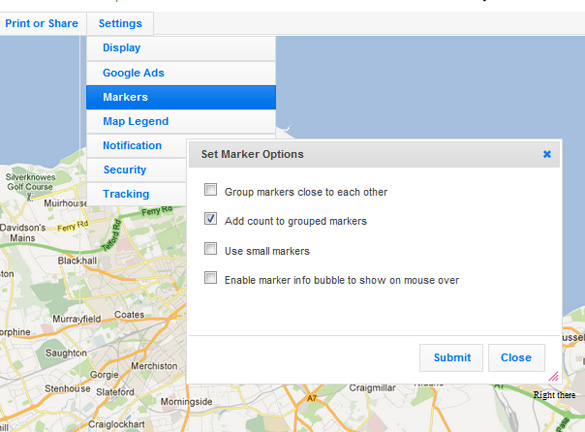Click the dialog resize grip icon
Viewport: 585px width, 432px height.
[554, 376]
